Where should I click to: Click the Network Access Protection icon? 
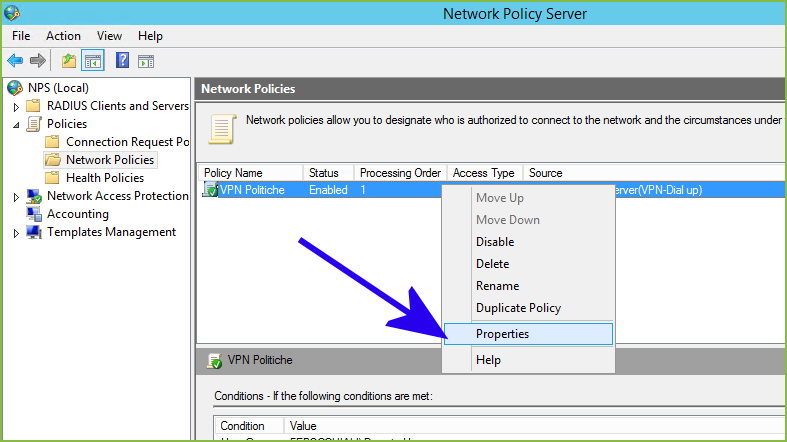[34, 196]
